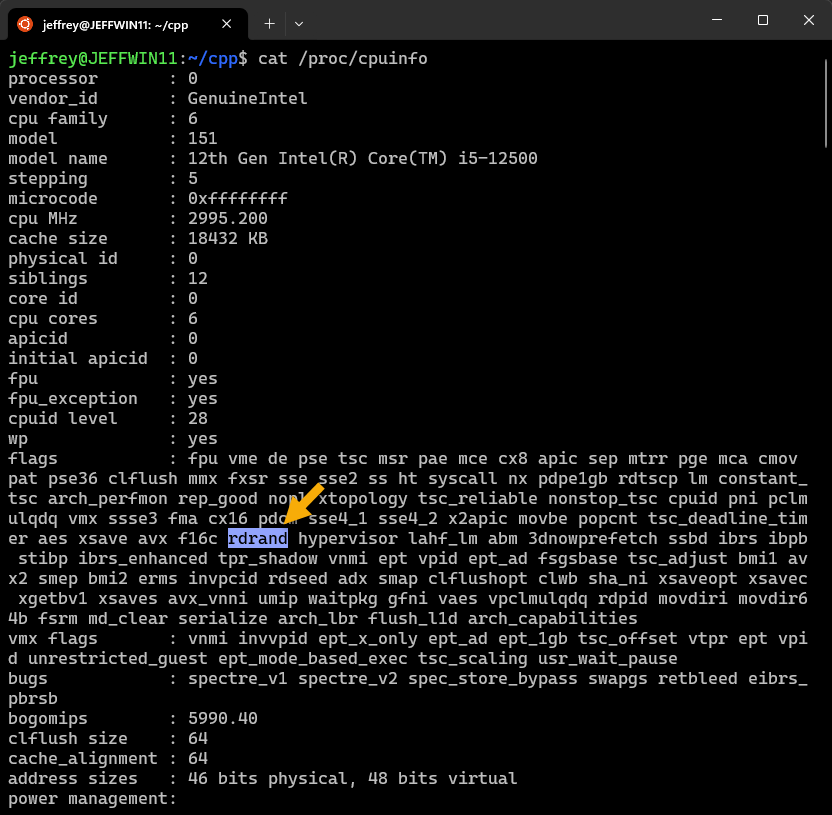
Task: Expand the new tab profile dropdown chevron
Action: [299, 22]
